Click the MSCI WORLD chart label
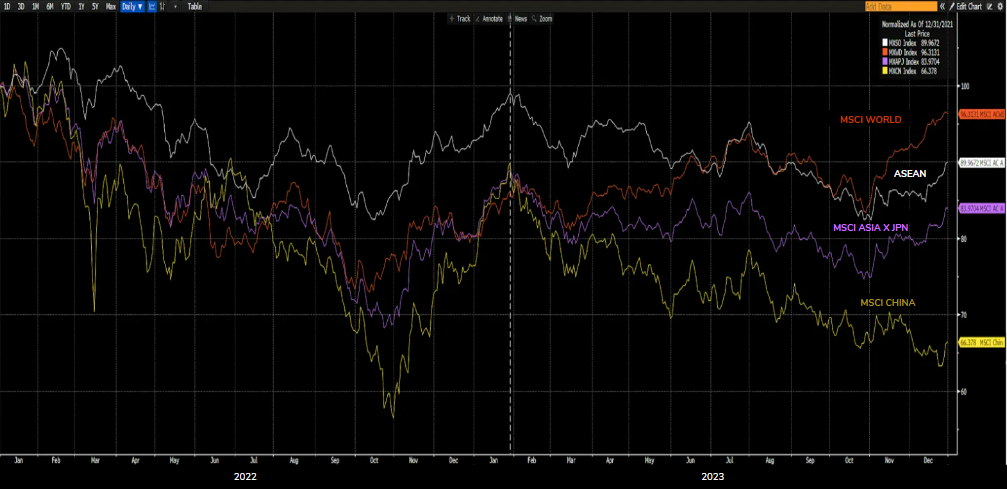 [870, 120]
